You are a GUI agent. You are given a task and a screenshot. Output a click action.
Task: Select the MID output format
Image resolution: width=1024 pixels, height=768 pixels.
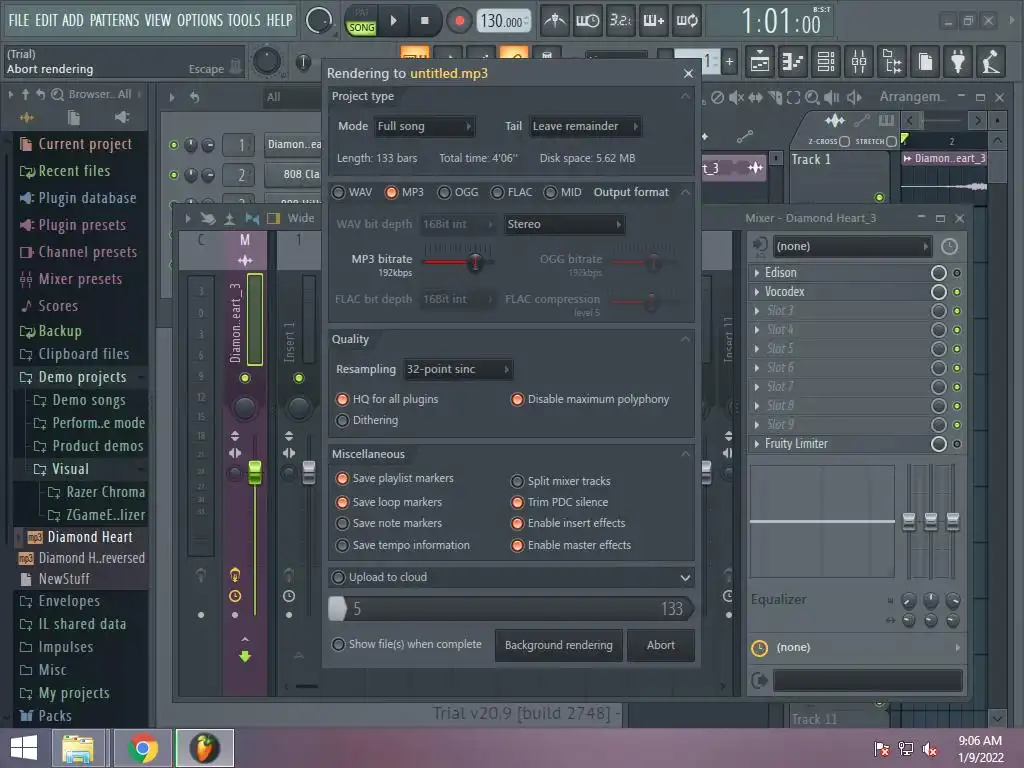point(562,192)
